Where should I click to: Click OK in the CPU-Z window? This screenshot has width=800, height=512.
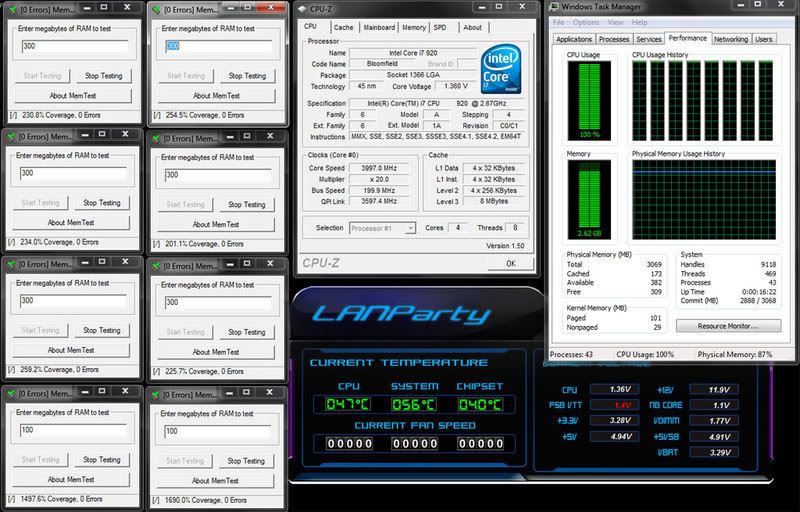(511, 263)
